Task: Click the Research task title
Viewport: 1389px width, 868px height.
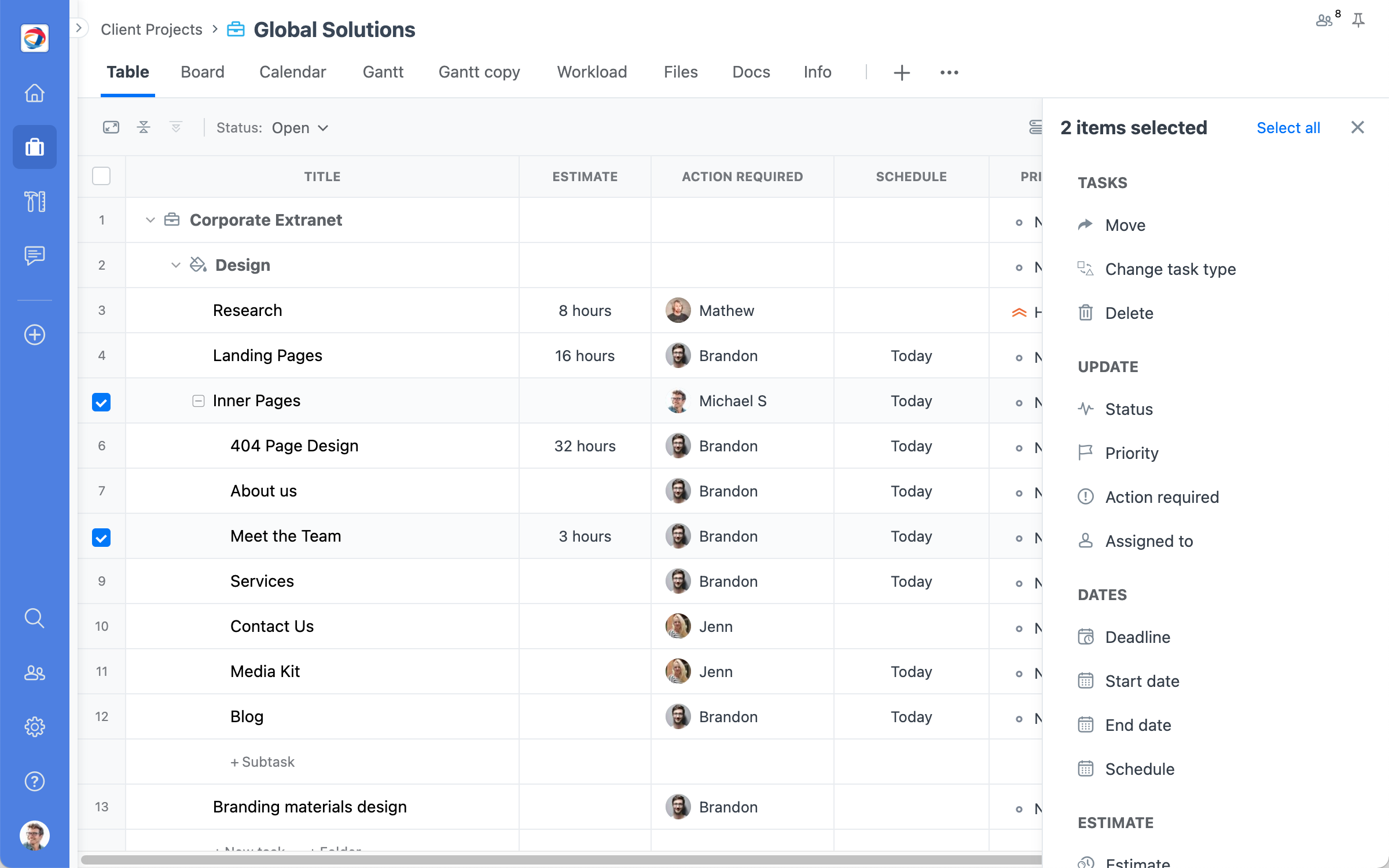Action: pos(247,310)
